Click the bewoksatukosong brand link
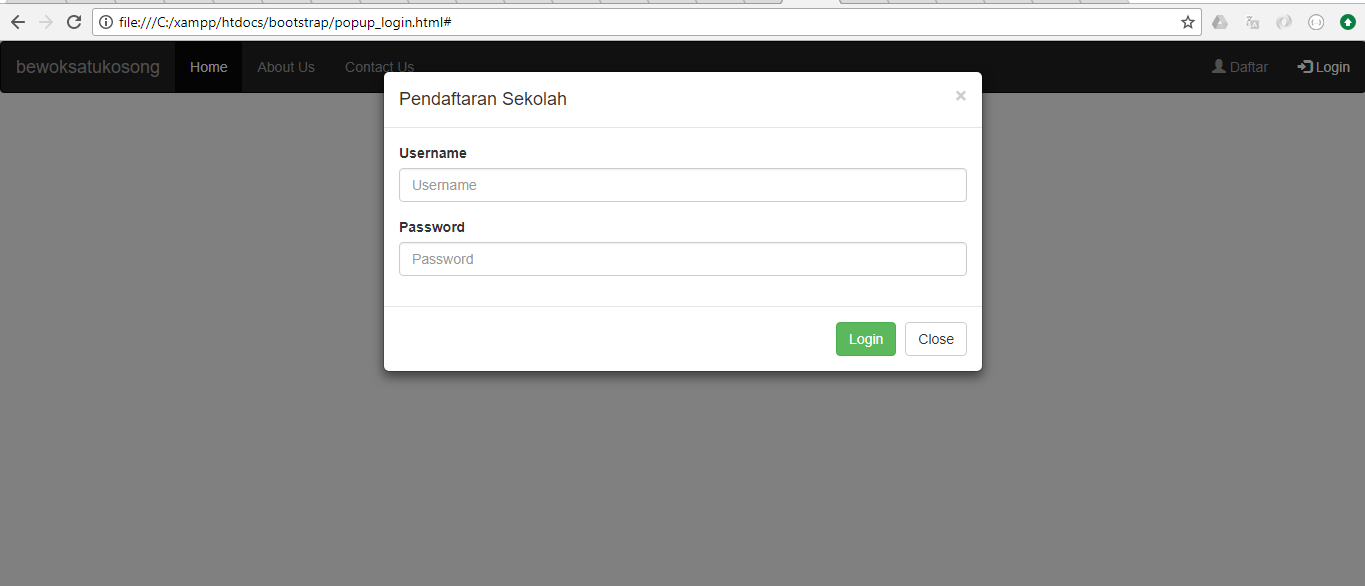The height and width of the screenshot is (586, 1365). (x=88, y=67)
